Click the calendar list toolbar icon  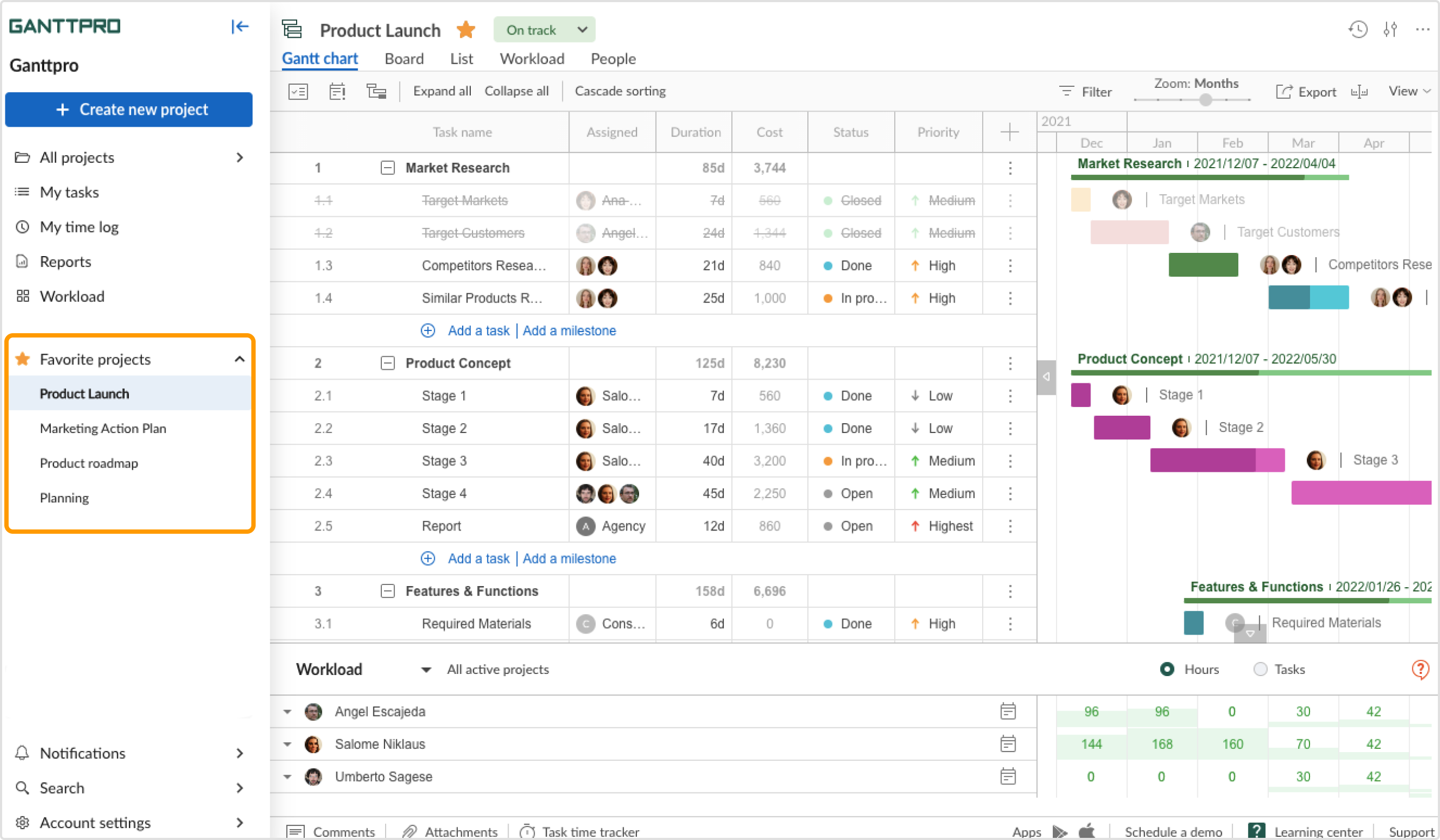(x=338, y=92)
